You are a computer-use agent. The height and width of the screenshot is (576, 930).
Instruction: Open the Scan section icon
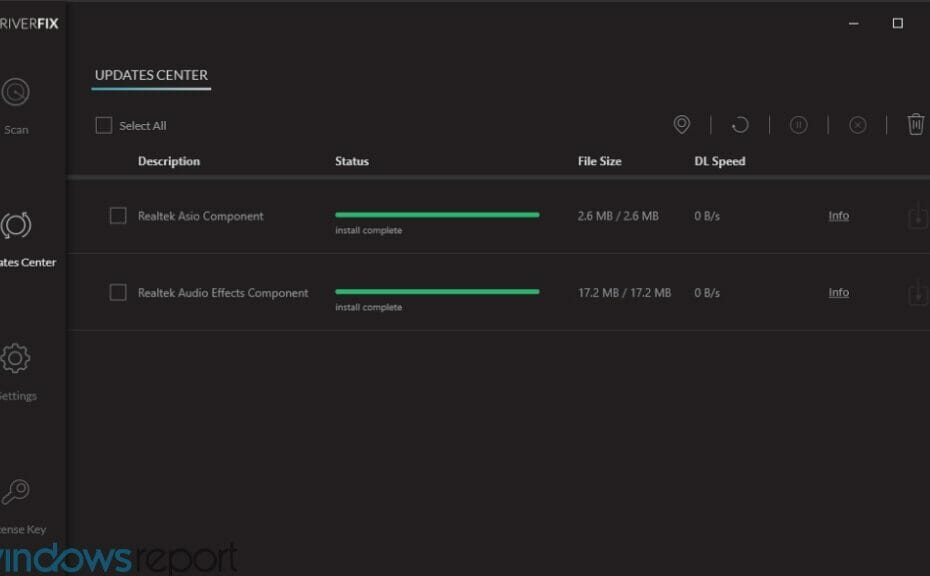15,92
